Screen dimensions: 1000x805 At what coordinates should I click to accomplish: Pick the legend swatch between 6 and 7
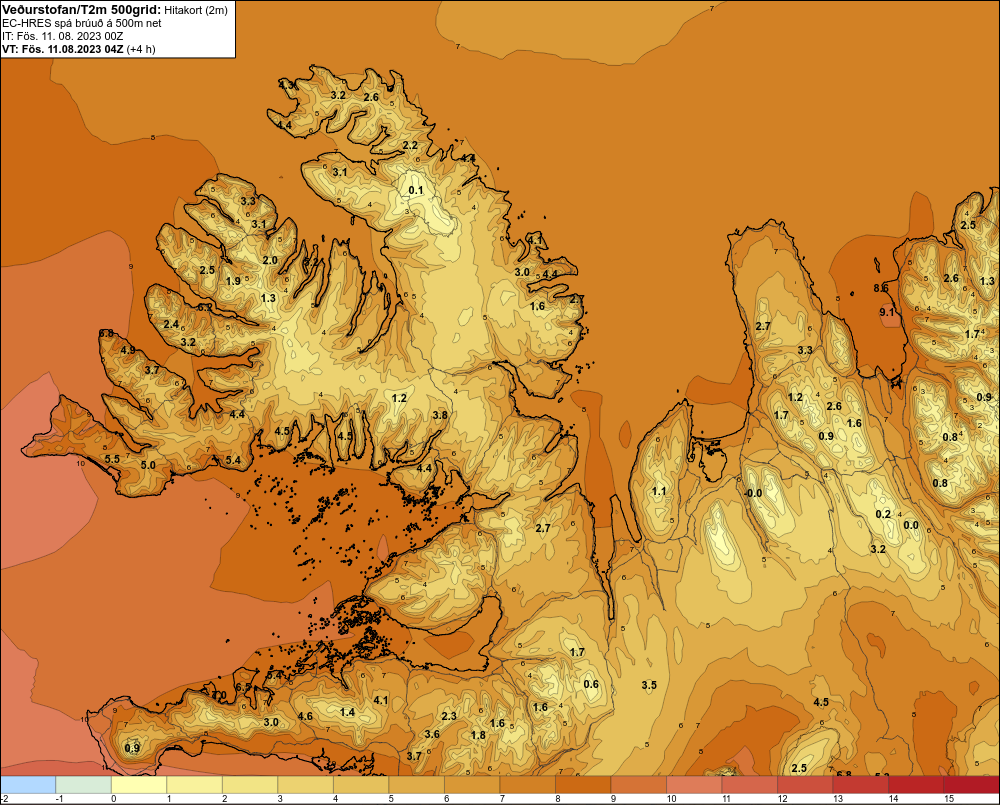click(472, 784)
